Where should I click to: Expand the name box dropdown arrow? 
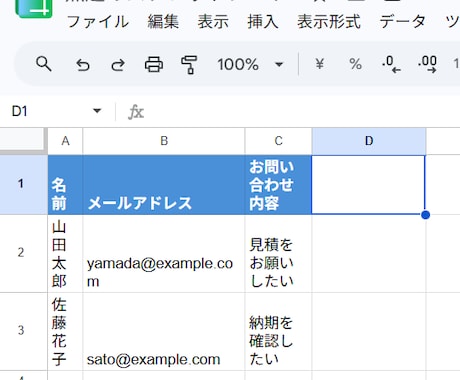(x=97, y=111)
